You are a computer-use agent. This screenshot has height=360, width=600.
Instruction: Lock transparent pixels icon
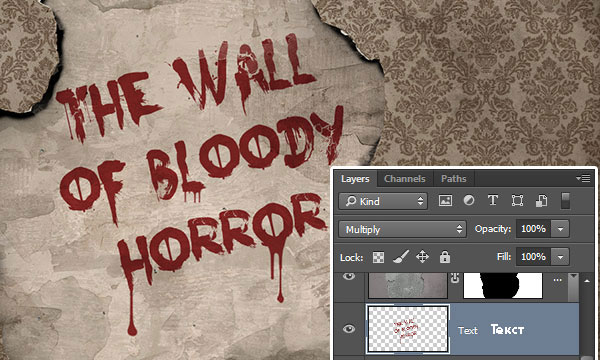pyautogui.click(x=378, y=257)
